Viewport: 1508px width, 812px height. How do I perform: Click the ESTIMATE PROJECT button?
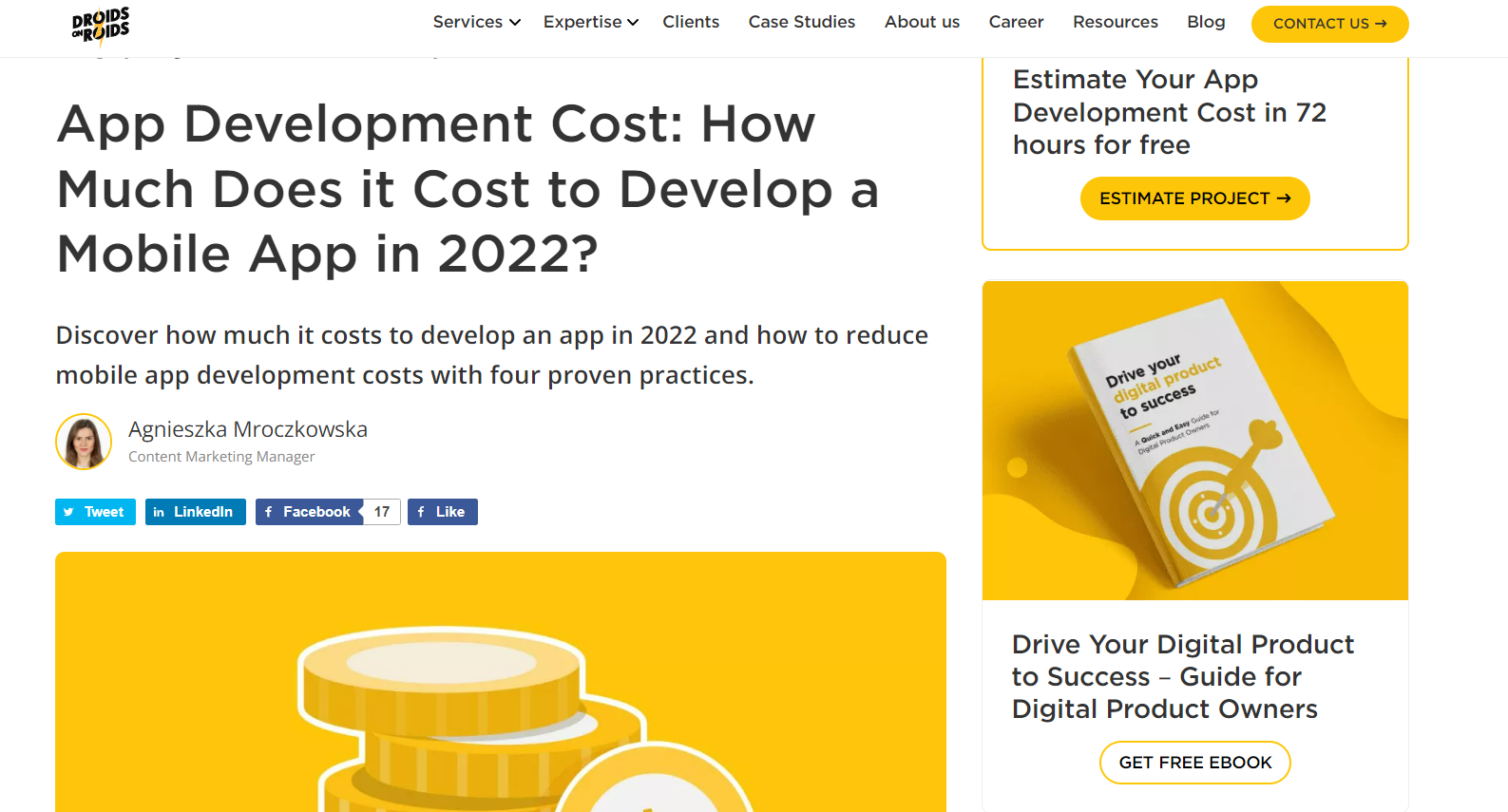(x=1194, y=198)
